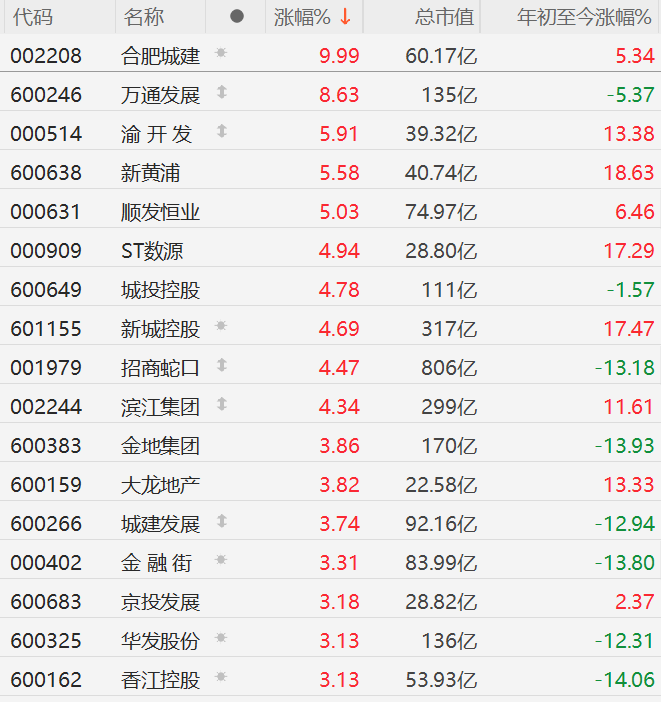The image size is (661, 702).
Task: Open the stock name 金融街
Action: coord(156,562)
